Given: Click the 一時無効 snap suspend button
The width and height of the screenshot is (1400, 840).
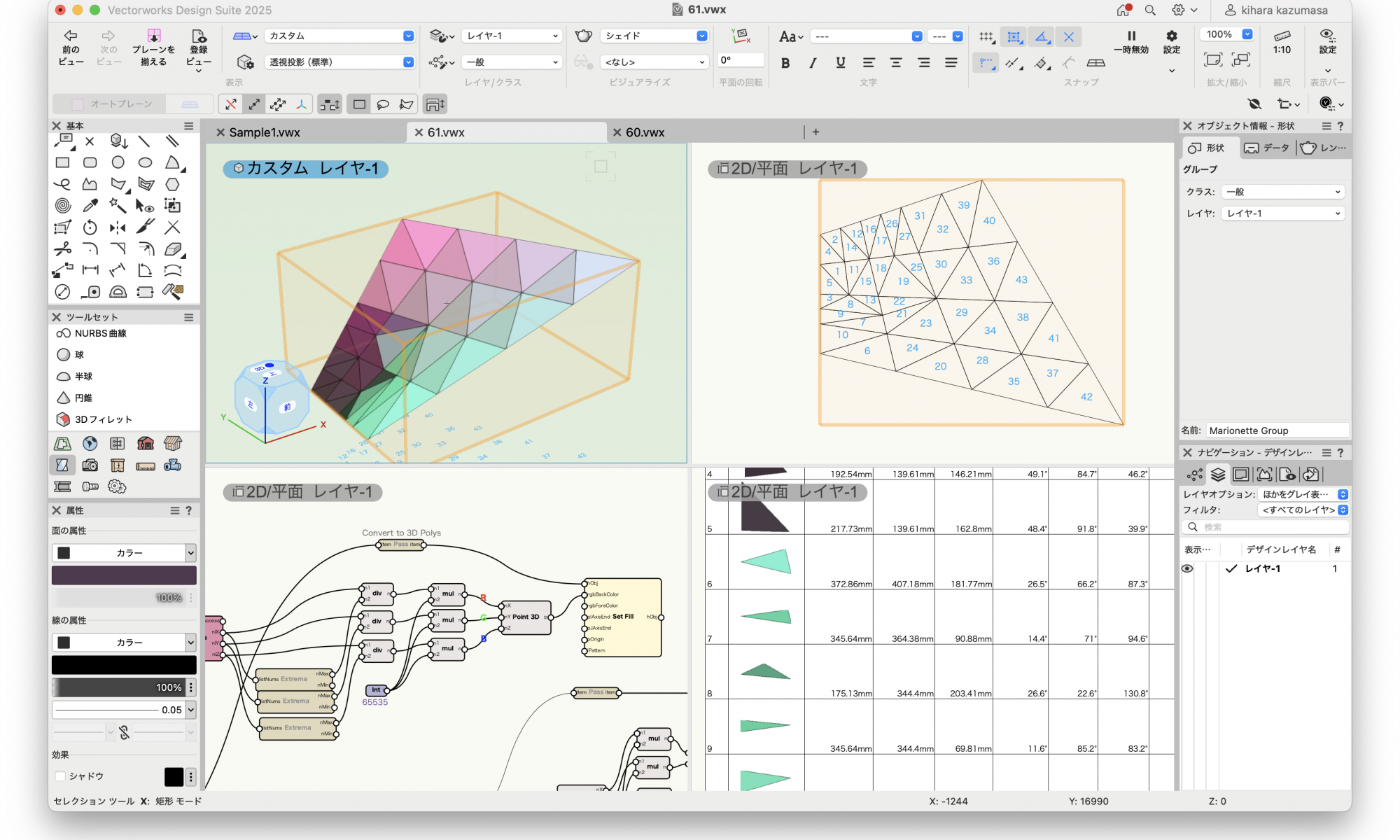Looking at the screenshot, I should pyautogui.click(x=1131, y=41).
